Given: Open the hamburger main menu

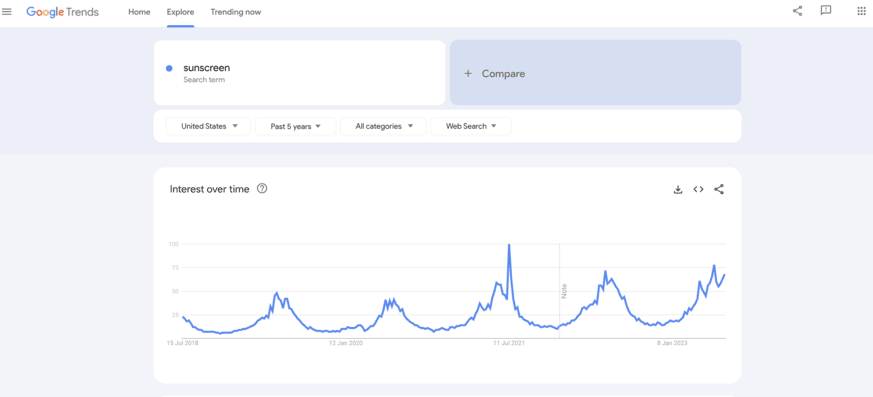Looking at the screenshot, I should click(x=7, y=12).
